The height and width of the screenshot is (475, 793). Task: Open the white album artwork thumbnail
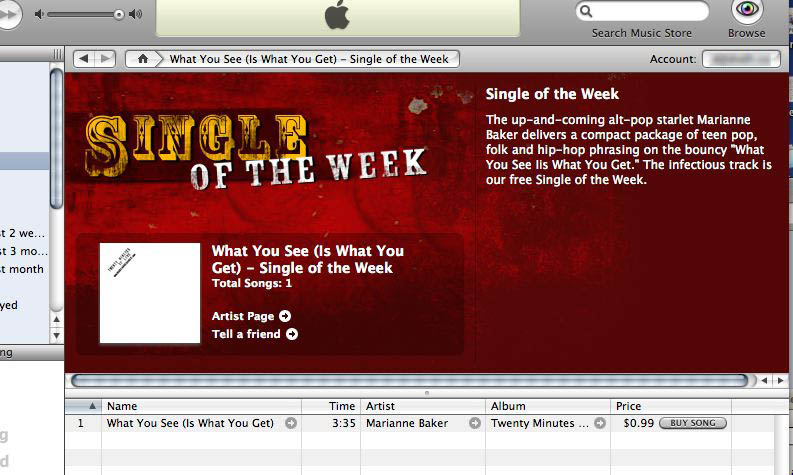[150, 293]
